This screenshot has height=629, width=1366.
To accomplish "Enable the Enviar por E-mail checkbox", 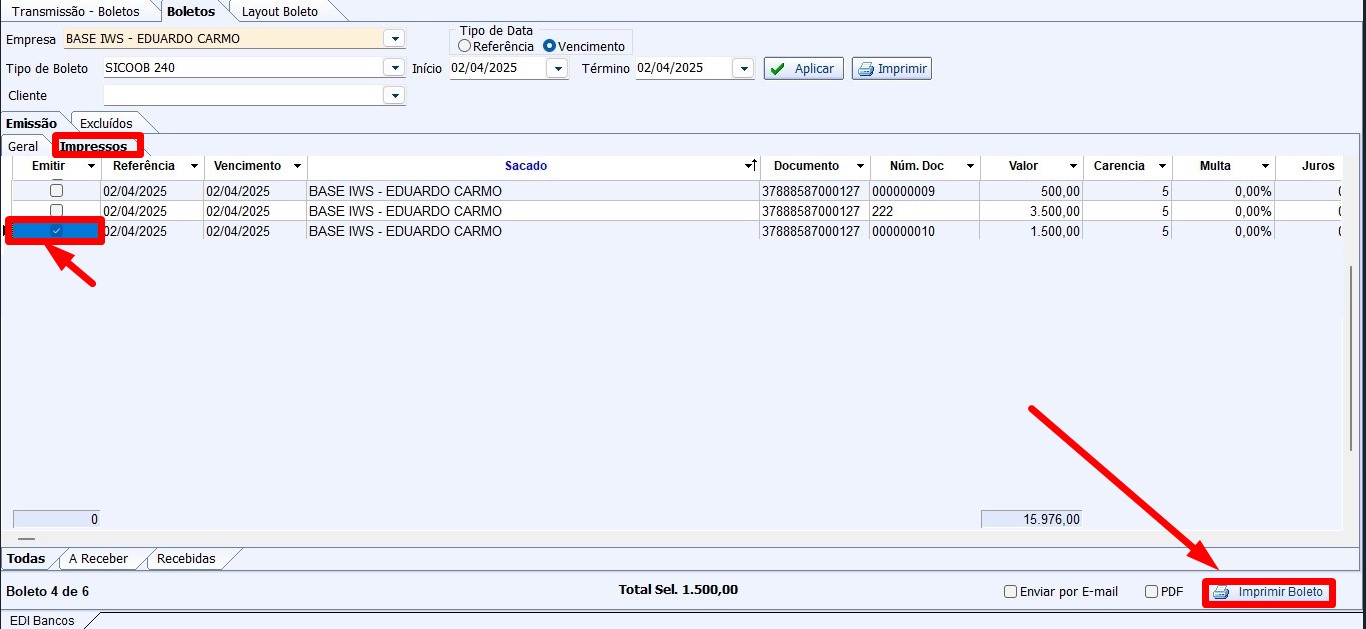I will (x=1011, y=592).
